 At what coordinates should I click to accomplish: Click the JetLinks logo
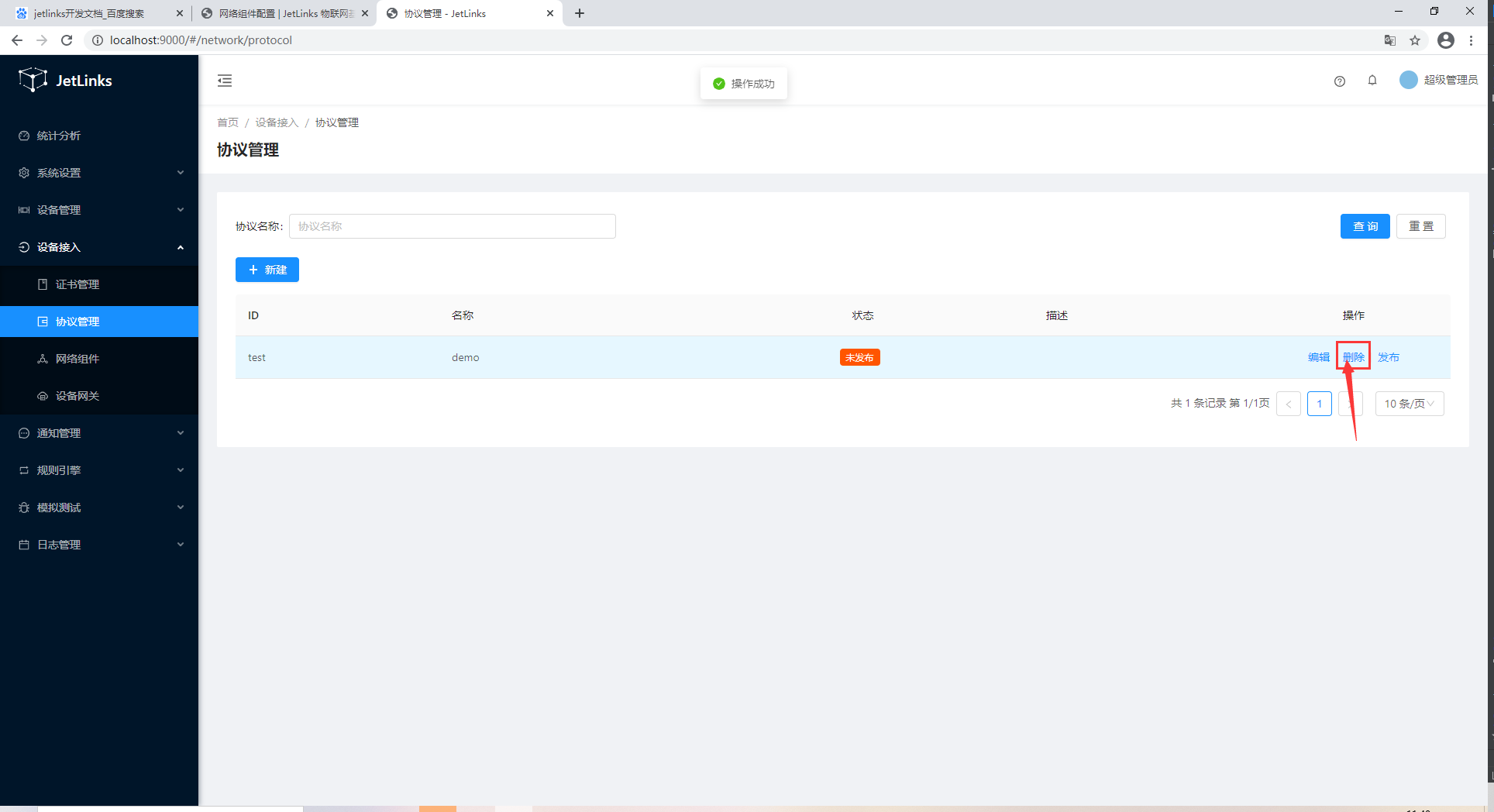[x=66, y=80]
